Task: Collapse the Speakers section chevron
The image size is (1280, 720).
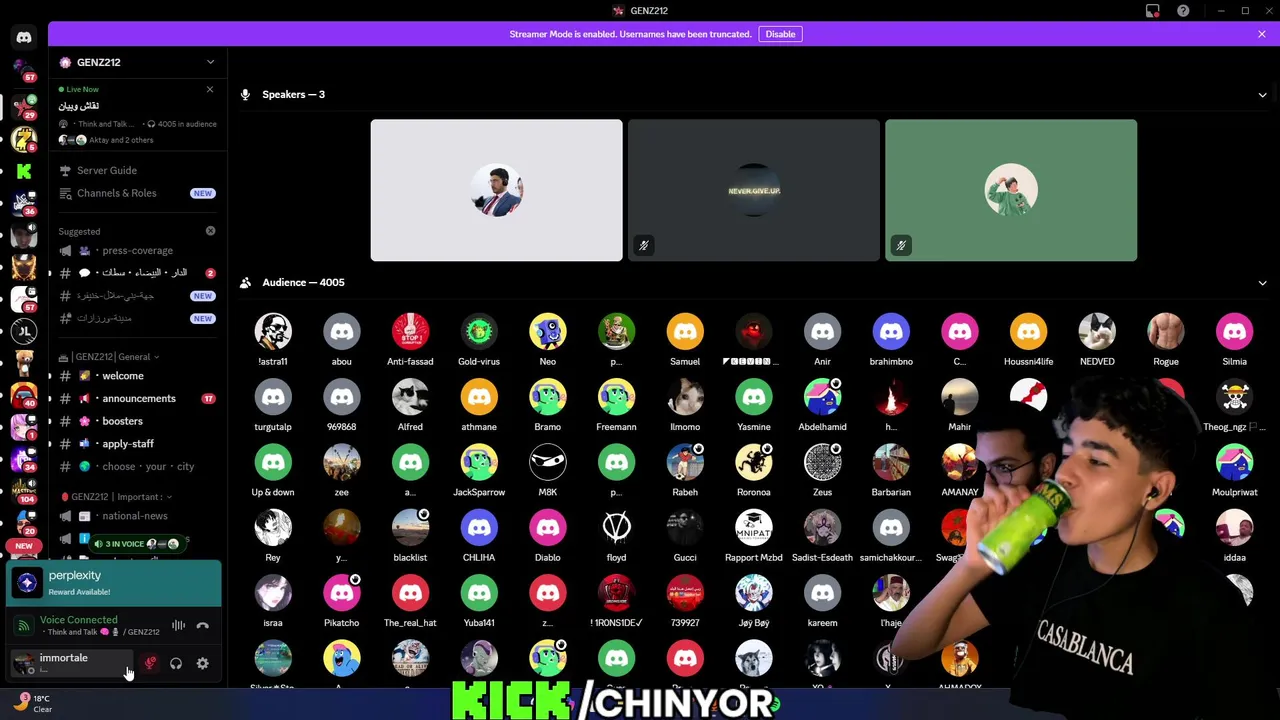Action: 1262,95
